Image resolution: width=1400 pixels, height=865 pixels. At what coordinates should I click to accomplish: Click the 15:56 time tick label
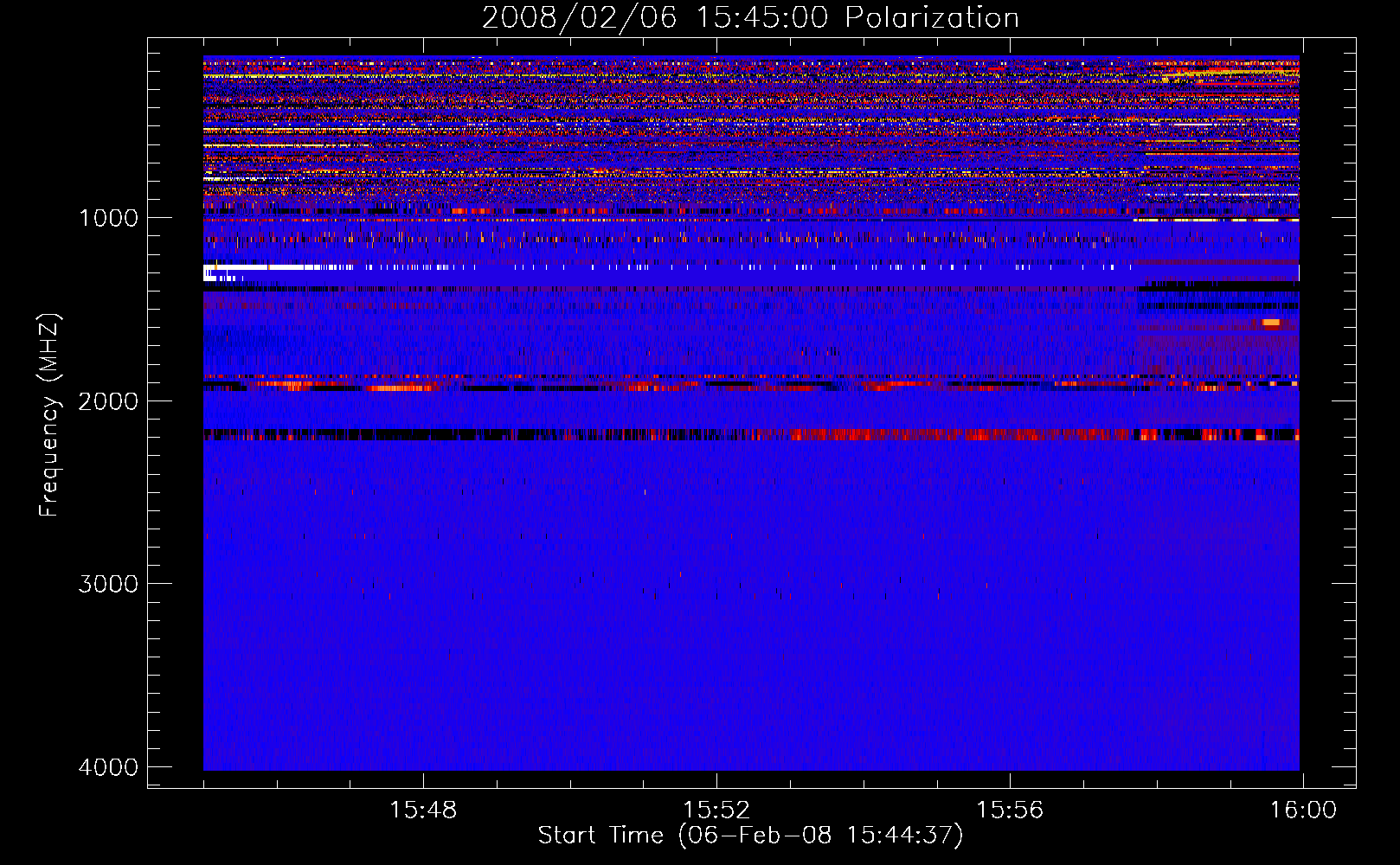(x=1010, y=811)
